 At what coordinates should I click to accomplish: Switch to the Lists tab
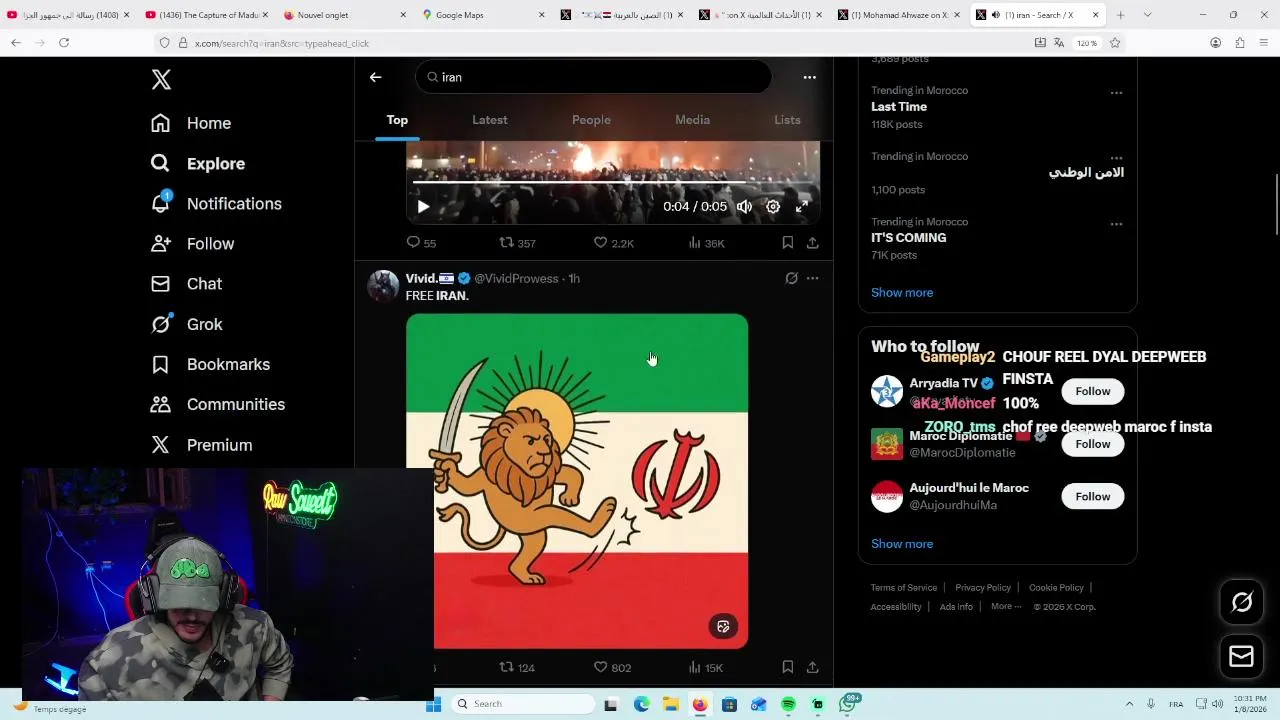tap(787, 120)
